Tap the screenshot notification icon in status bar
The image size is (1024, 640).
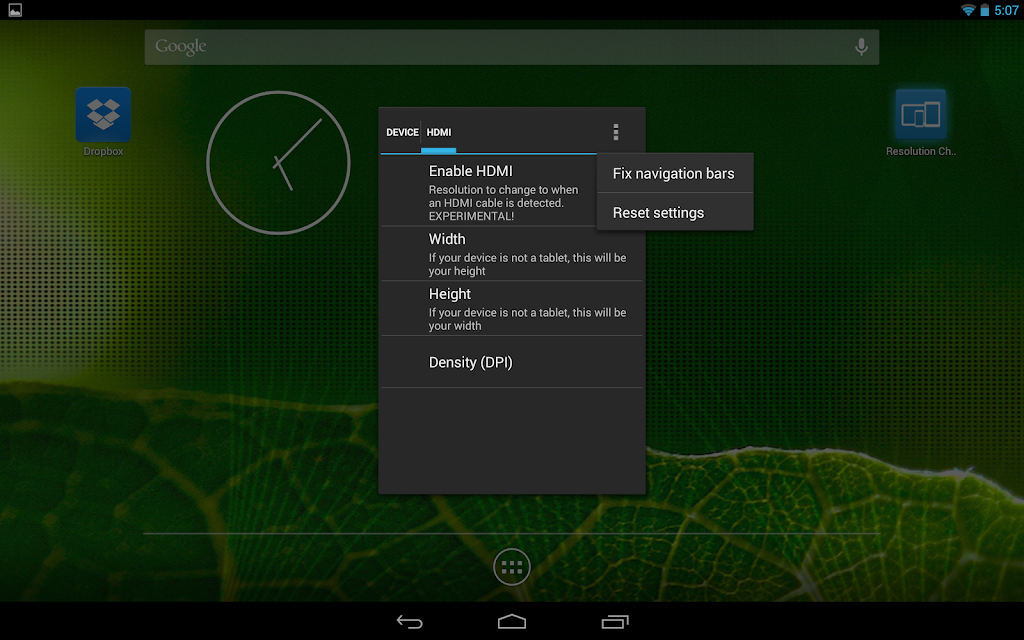15,10
